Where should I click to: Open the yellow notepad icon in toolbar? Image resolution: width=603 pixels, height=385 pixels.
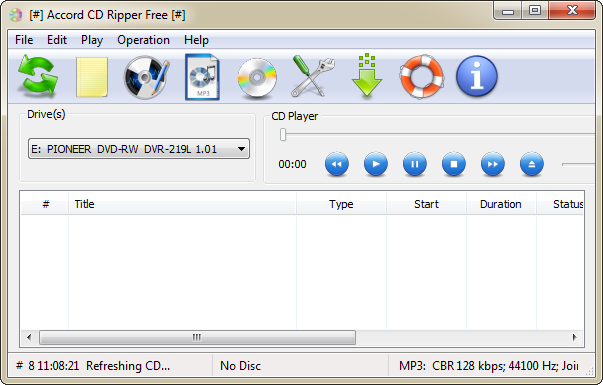92,77
